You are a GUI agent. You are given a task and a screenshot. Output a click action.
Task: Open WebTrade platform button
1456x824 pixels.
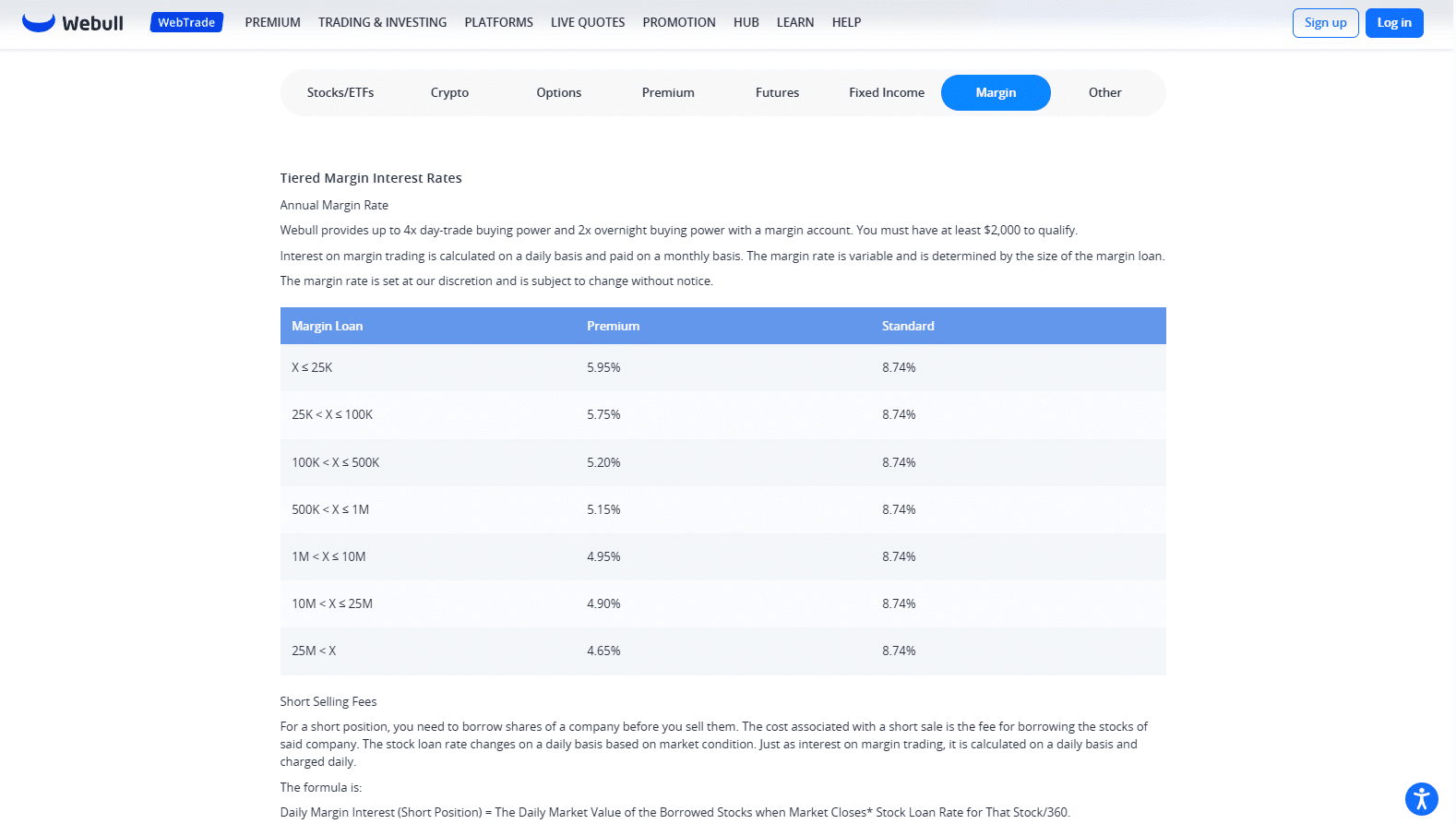186,22
